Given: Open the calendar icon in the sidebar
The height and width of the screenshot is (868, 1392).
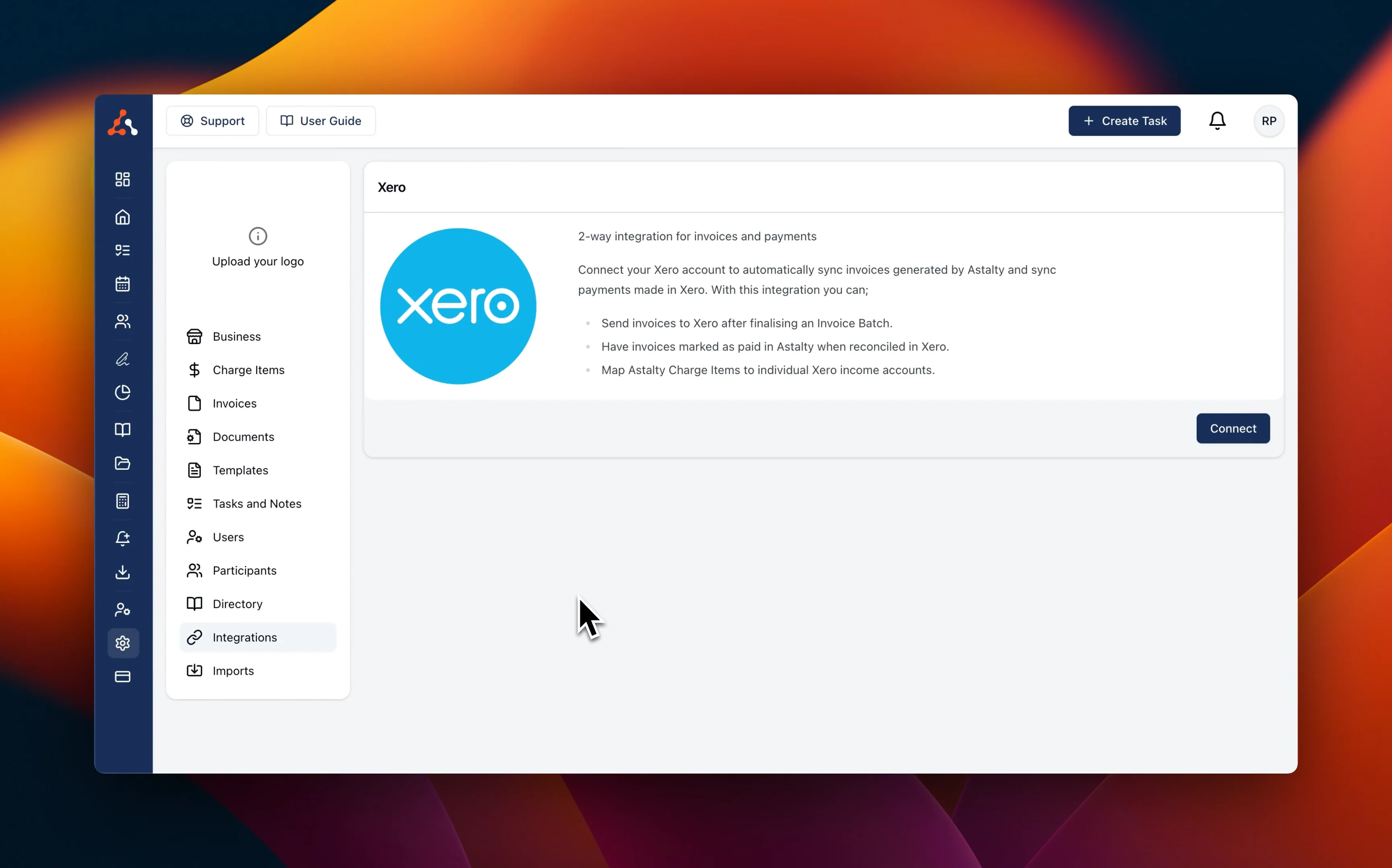Looking at the screenshot, I should tap(122, 284).
